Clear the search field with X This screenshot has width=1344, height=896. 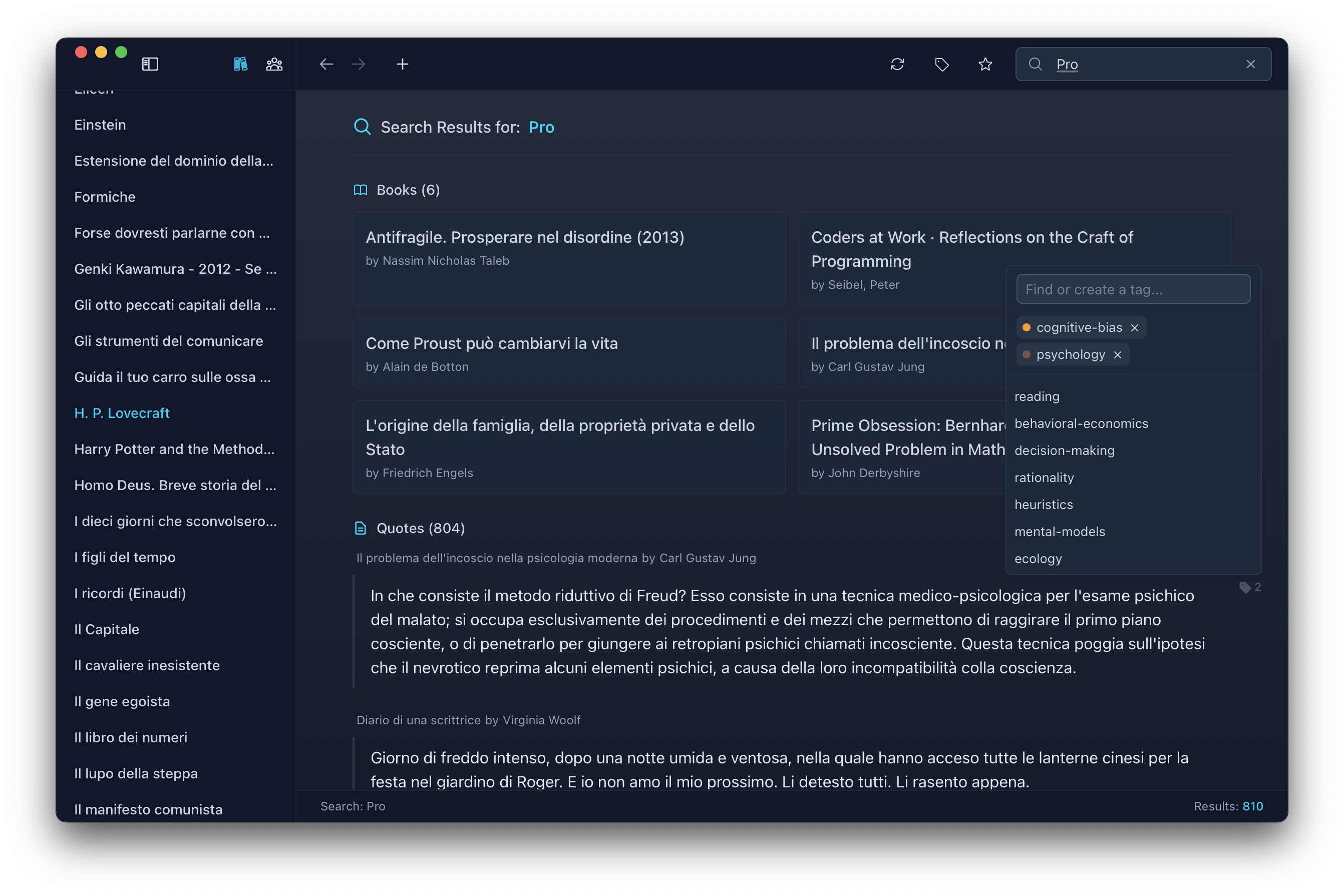pyautogui.click(x=1251, y=64)
